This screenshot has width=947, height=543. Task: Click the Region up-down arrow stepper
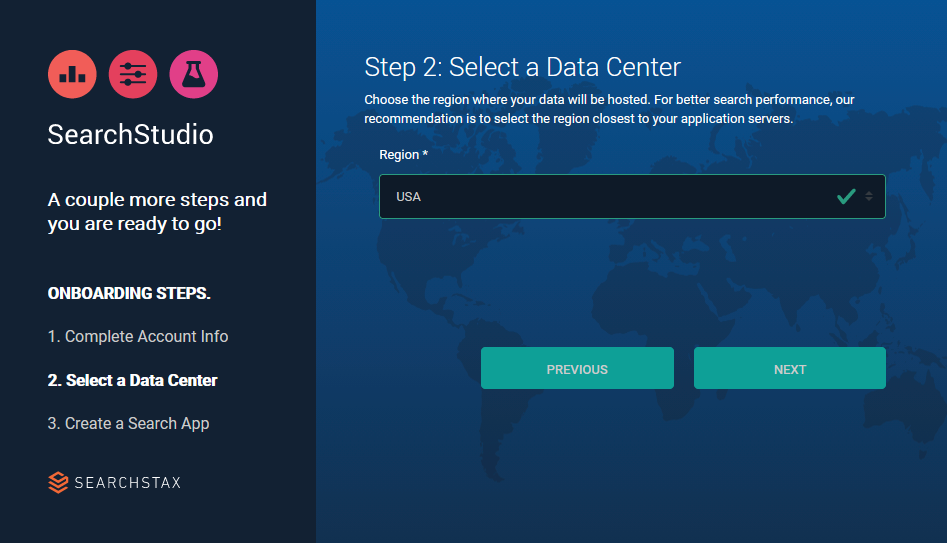tap(868, 196)
